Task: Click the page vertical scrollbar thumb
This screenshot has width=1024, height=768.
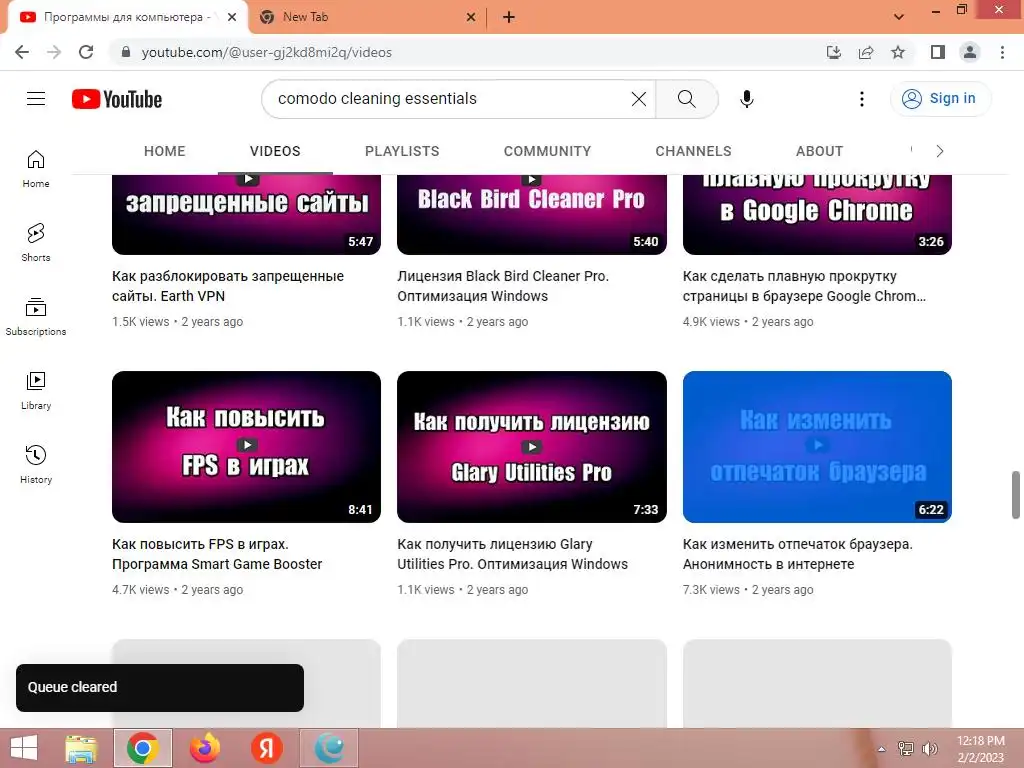Action: point(1016,494)
